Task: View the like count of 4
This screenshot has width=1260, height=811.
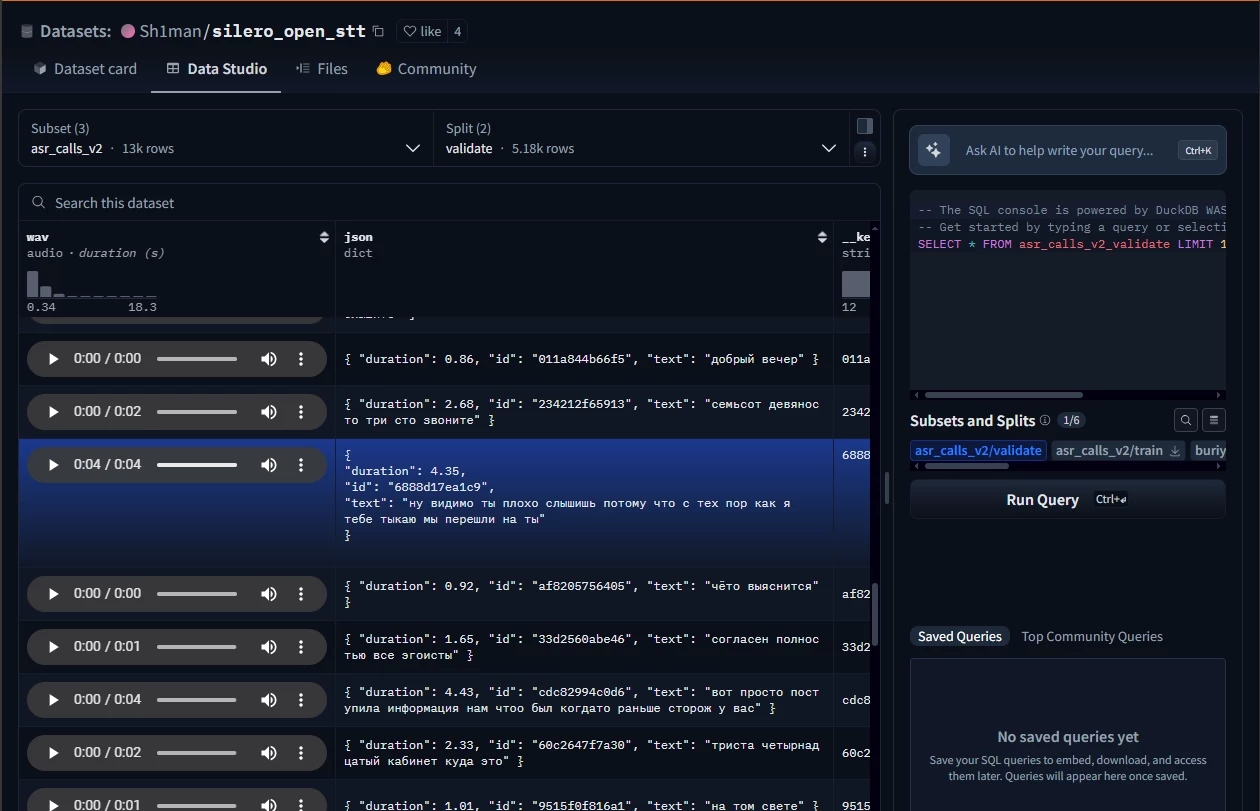Action: coord(457,31)
